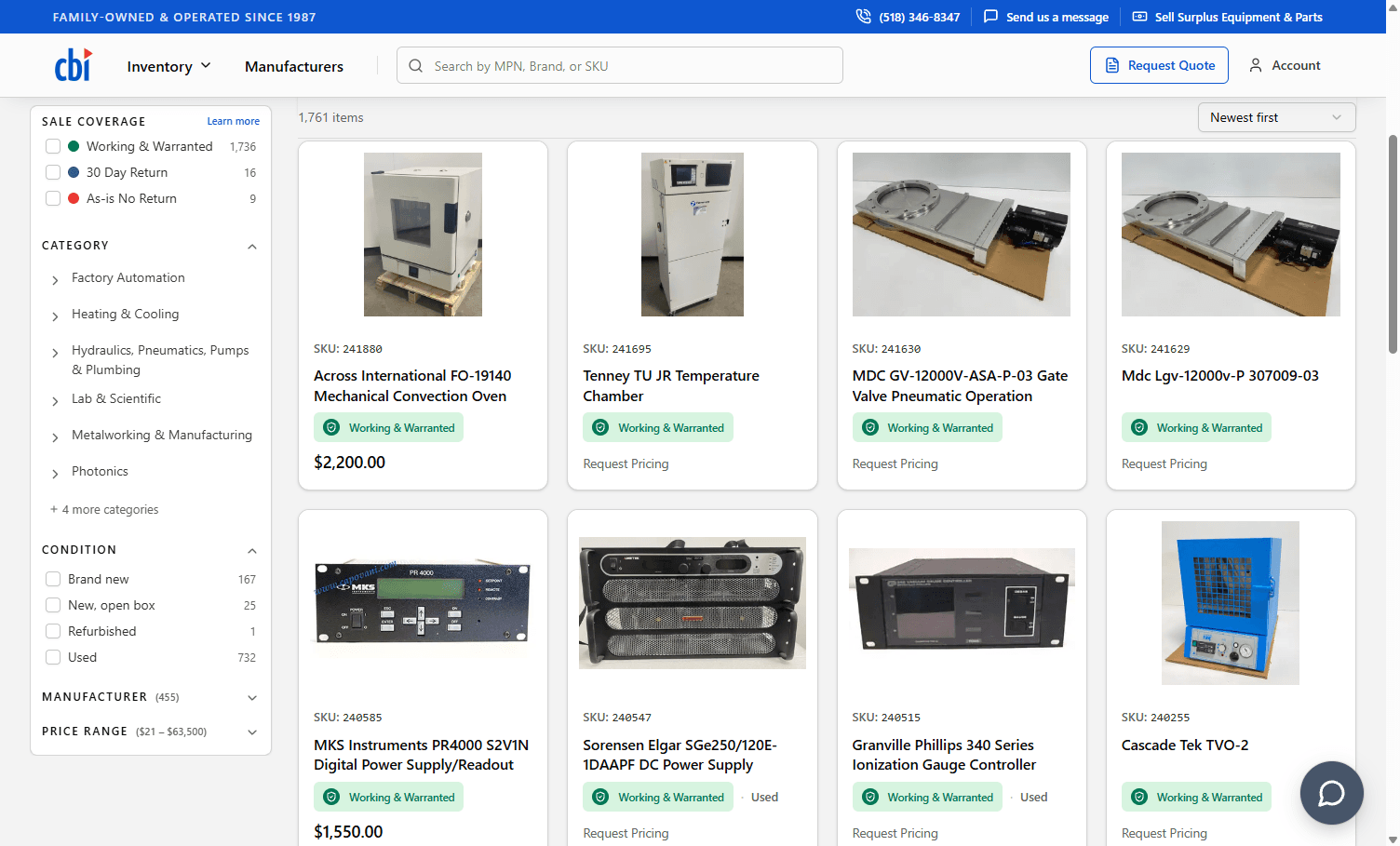Click shield badge icon on MKS PR4000 card
The image size is (1400, 846).
(331, 797)
